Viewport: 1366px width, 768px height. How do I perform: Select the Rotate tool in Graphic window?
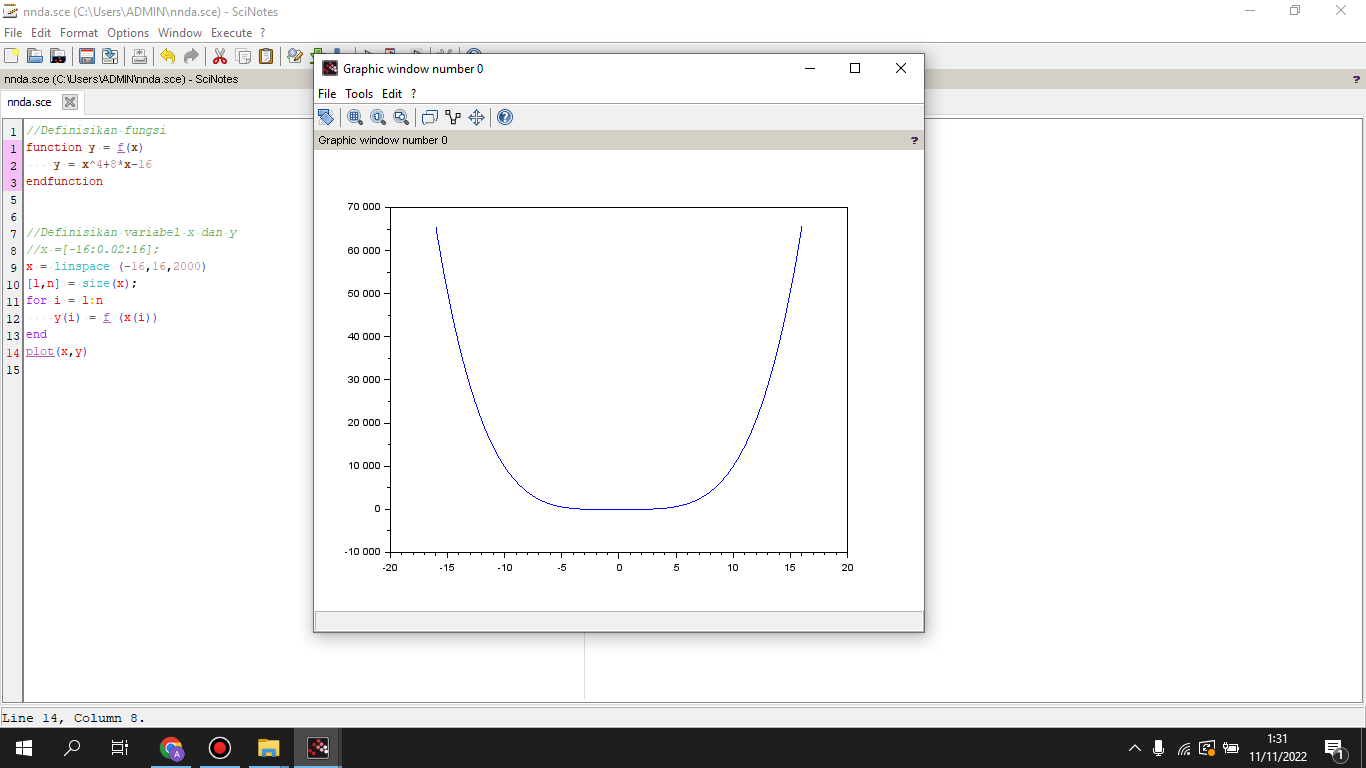pos(326,117)
